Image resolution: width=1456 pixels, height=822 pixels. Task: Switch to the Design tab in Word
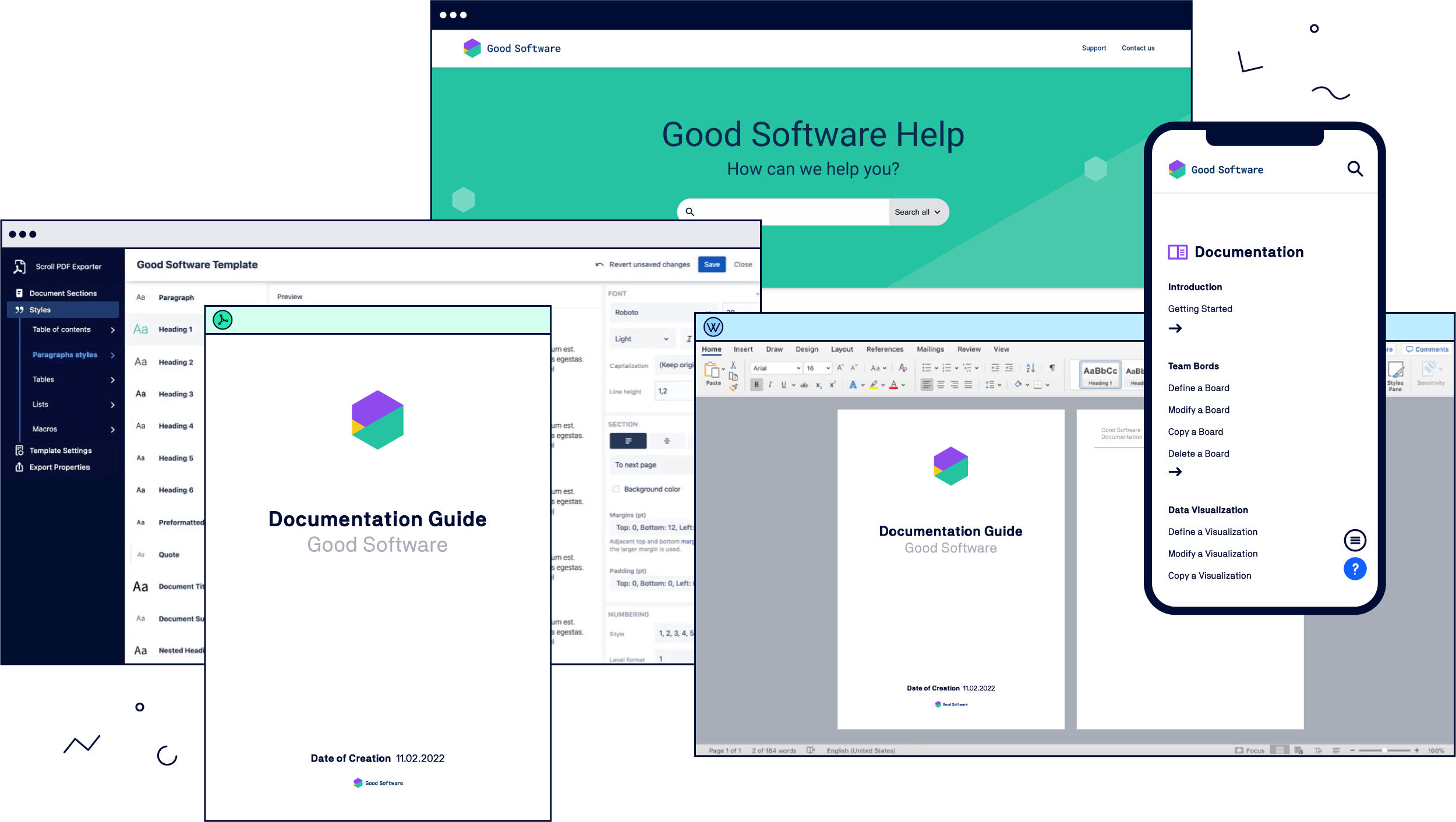807,349
